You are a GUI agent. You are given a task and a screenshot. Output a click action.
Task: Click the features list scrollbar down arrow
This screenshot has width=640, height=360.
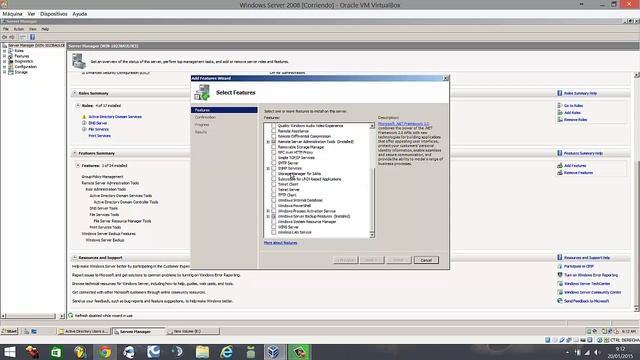pyautogui.click(x=372, y=235)
